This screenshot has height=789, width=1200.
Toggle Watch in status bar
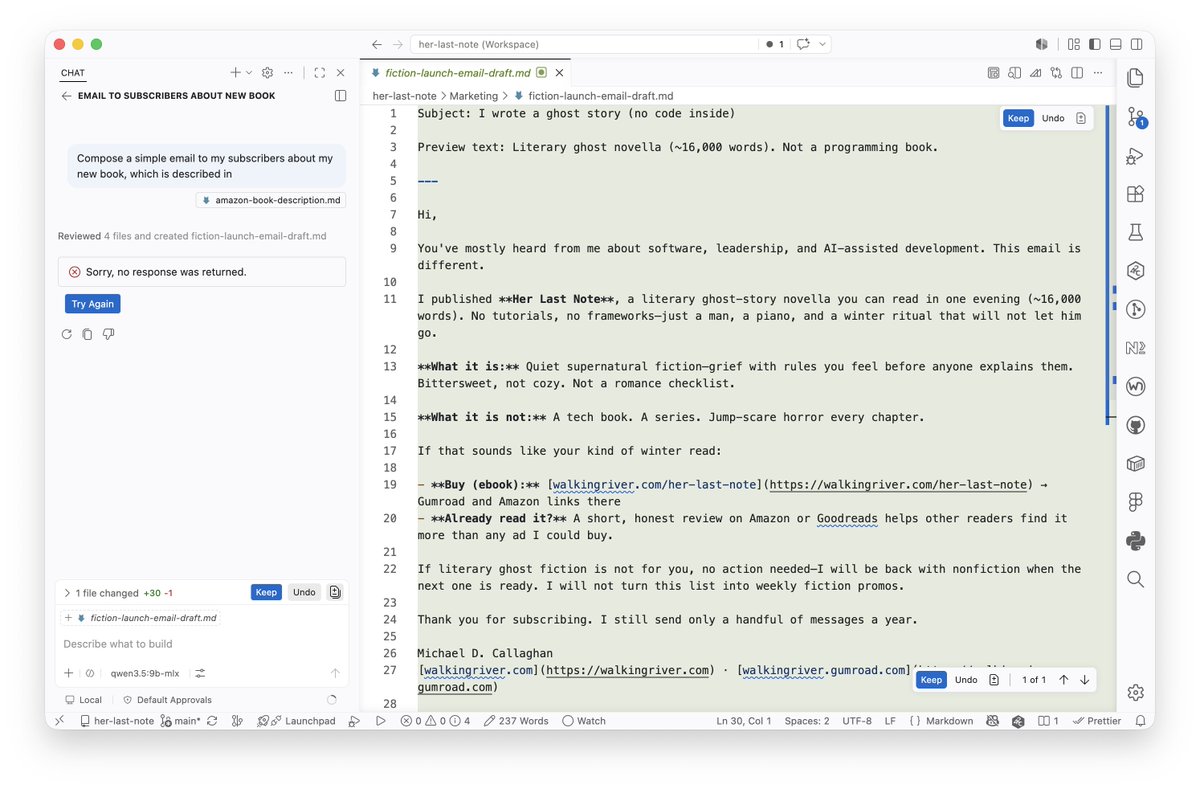pyautogui.click(x=584, y=721)
